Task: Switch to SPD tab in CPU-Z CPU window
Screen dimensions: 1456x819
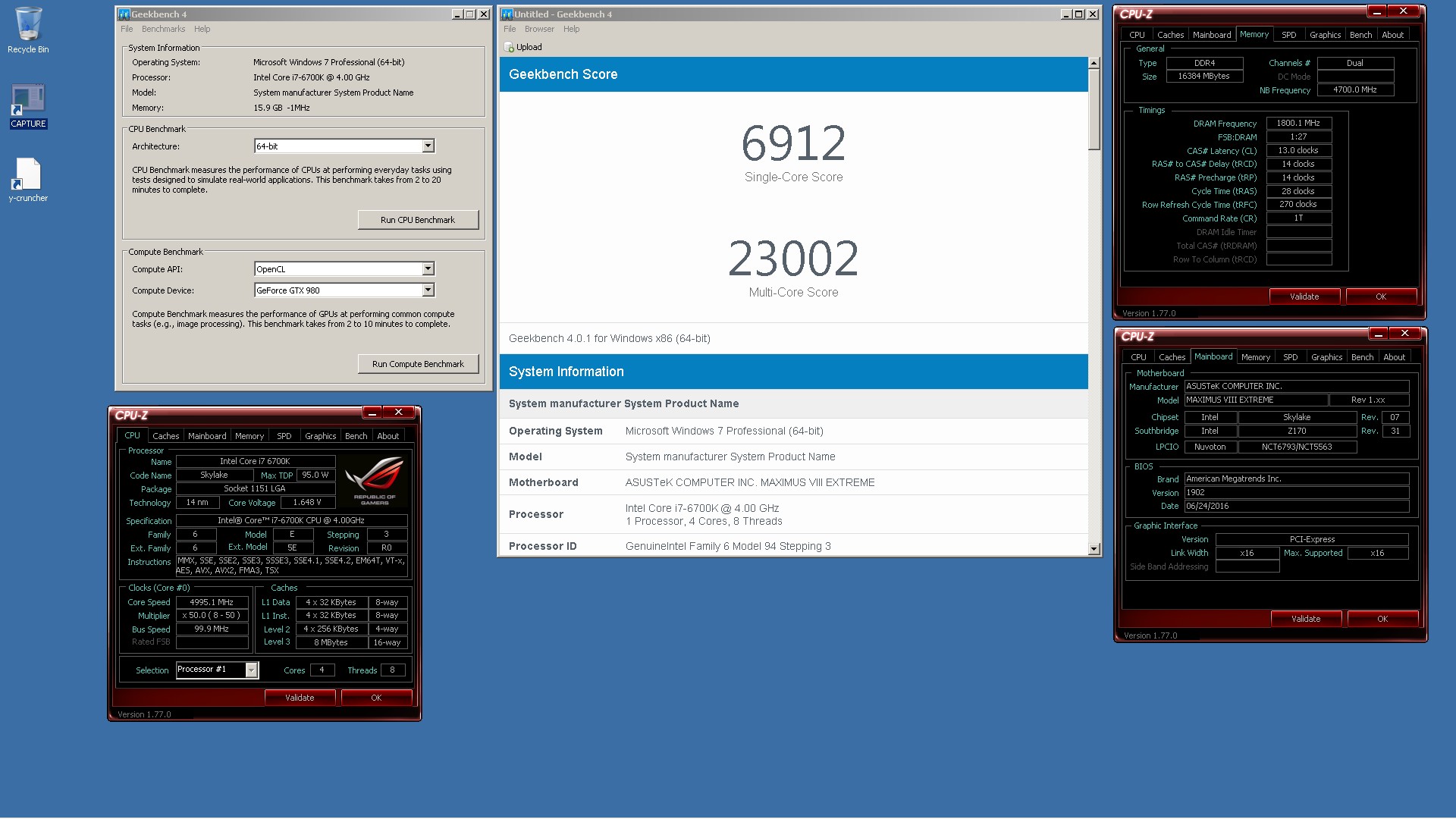Action: pyautogui.click(x=284, y=436)
